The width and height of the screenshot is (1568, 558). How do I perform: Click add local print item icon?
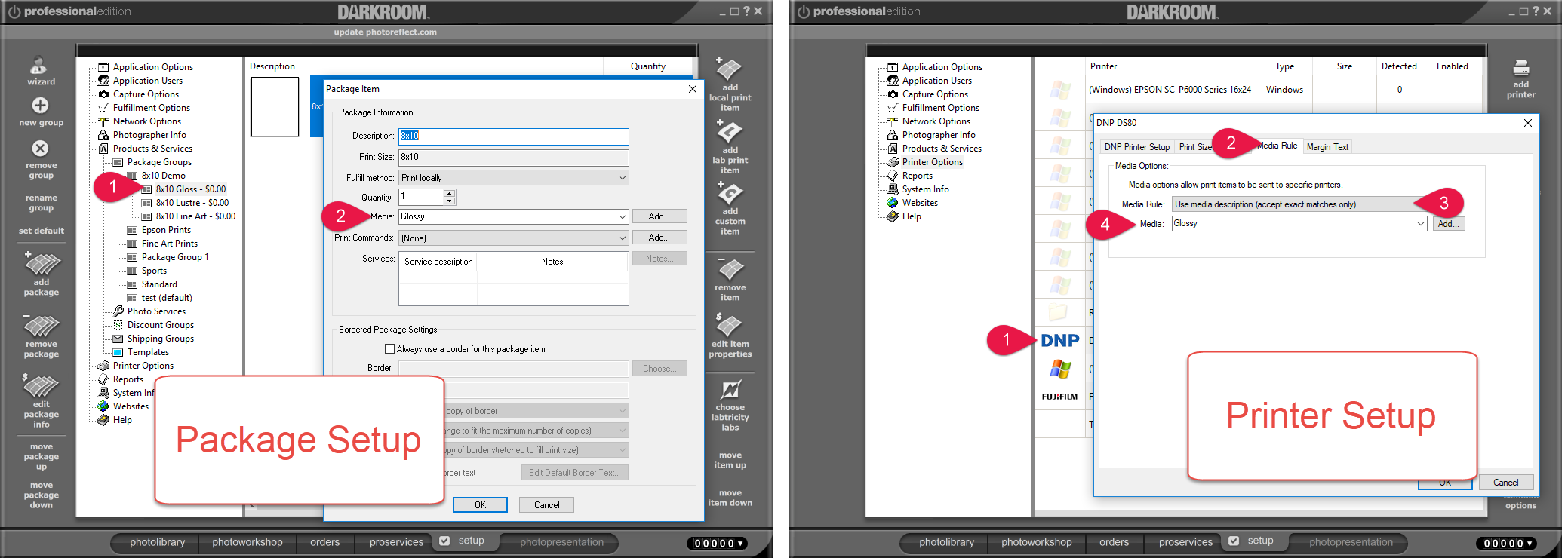point(729,69)
